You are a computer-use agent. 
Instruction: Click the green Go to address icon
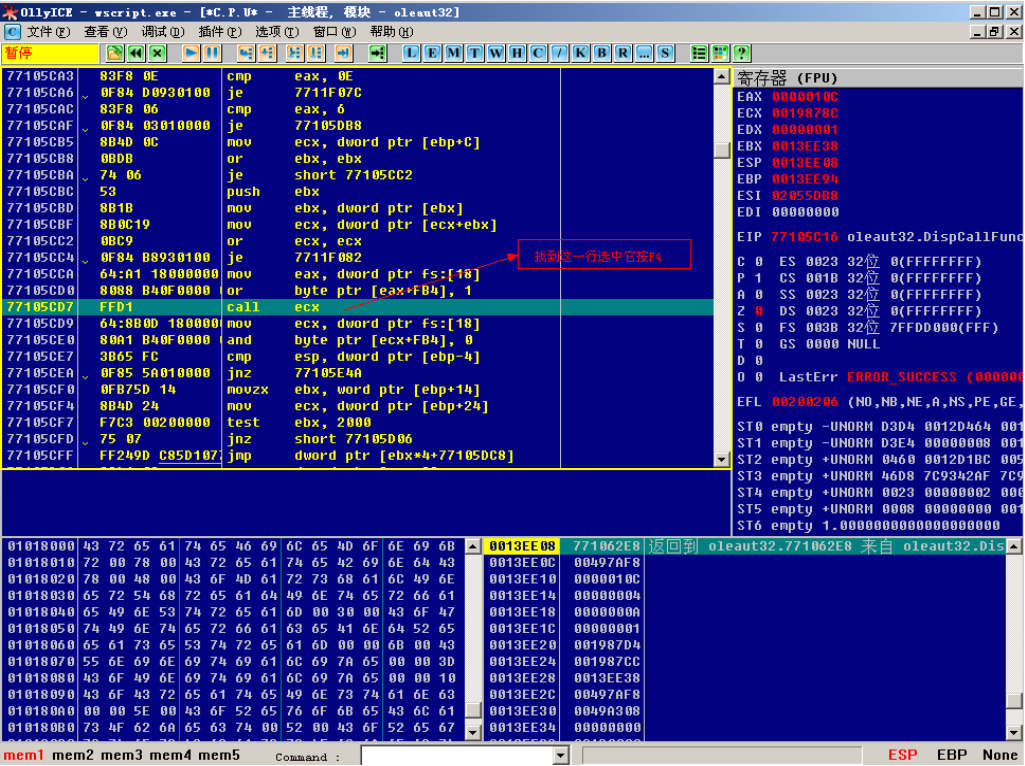378,54
